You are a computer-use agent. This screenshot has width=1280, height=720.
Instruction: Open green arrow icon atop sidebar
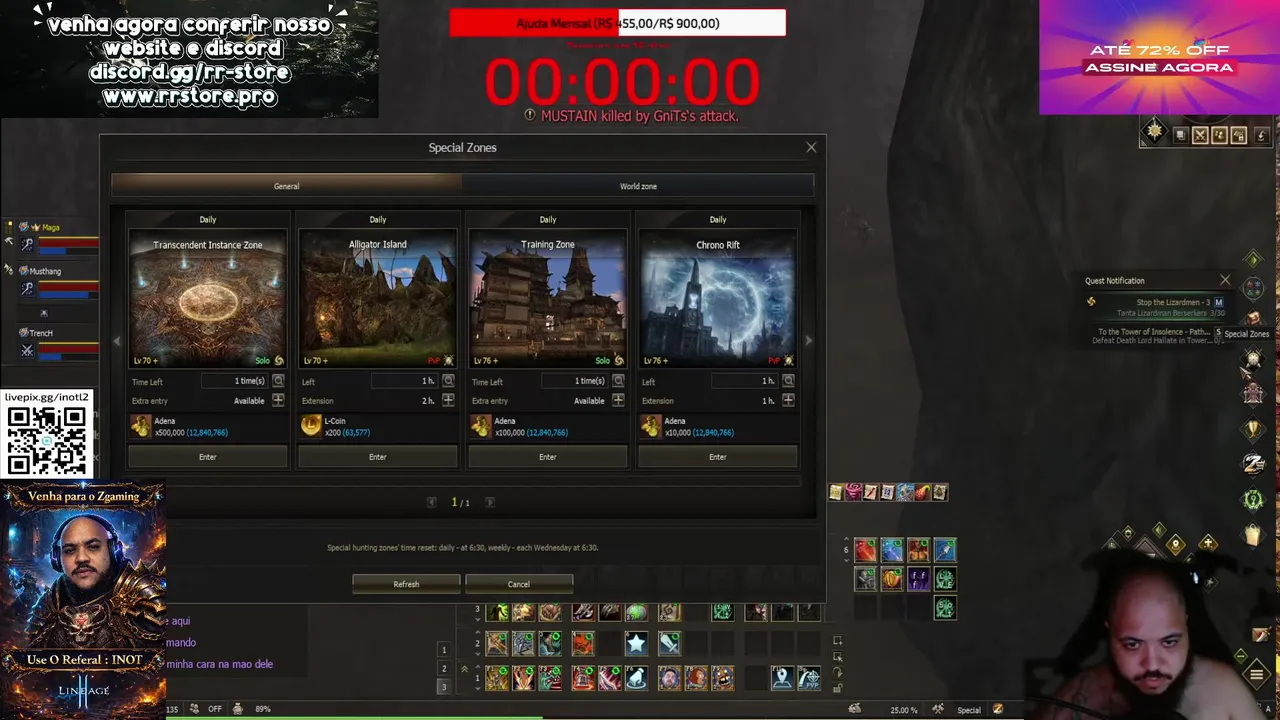pyautogui.click(x=1253, y=259)
